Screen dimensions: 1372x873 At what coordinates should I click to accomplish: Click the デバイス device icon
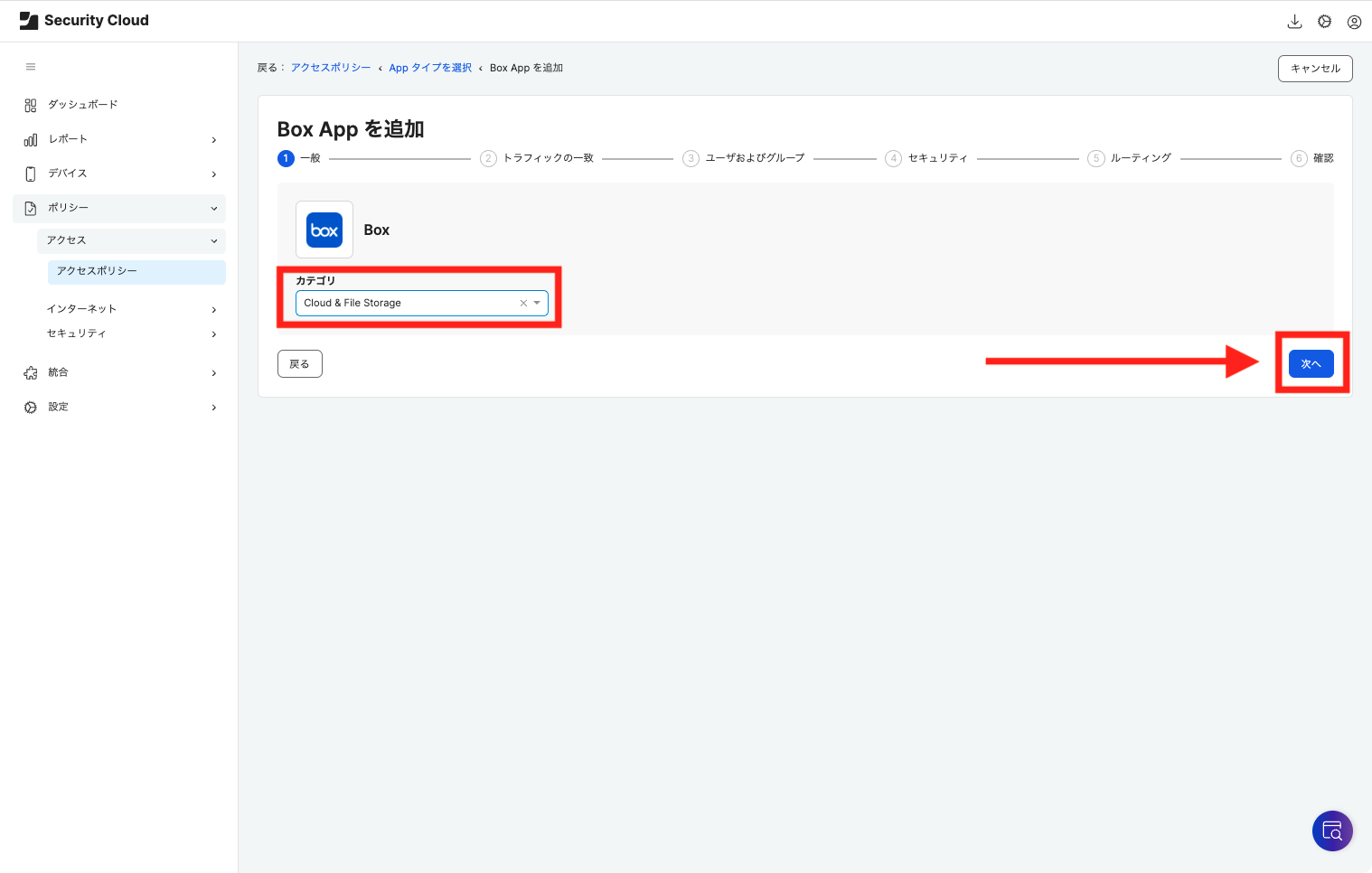pos(31,174)
